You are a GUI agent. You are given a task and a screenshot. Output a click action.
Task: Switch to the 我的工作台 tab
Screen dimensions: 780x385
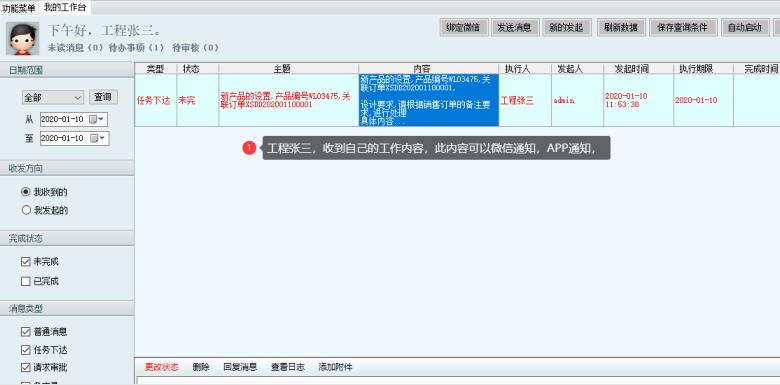(x=65, y=7)
